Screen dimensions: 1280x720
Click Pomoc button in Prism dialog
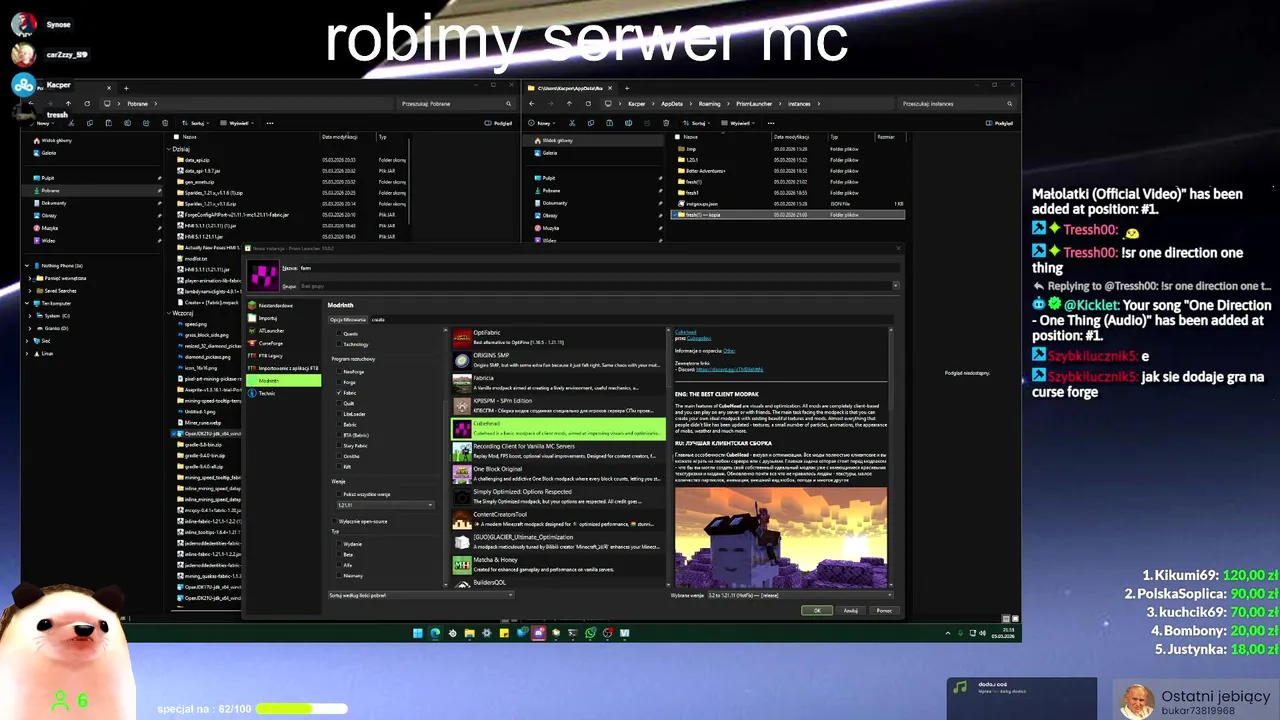884,610
